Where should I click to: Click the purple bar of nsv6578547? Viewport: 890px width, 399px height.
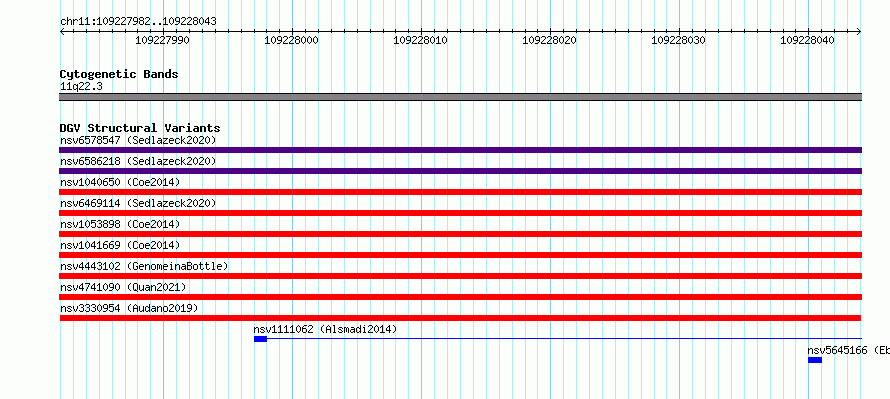(460, 150)
